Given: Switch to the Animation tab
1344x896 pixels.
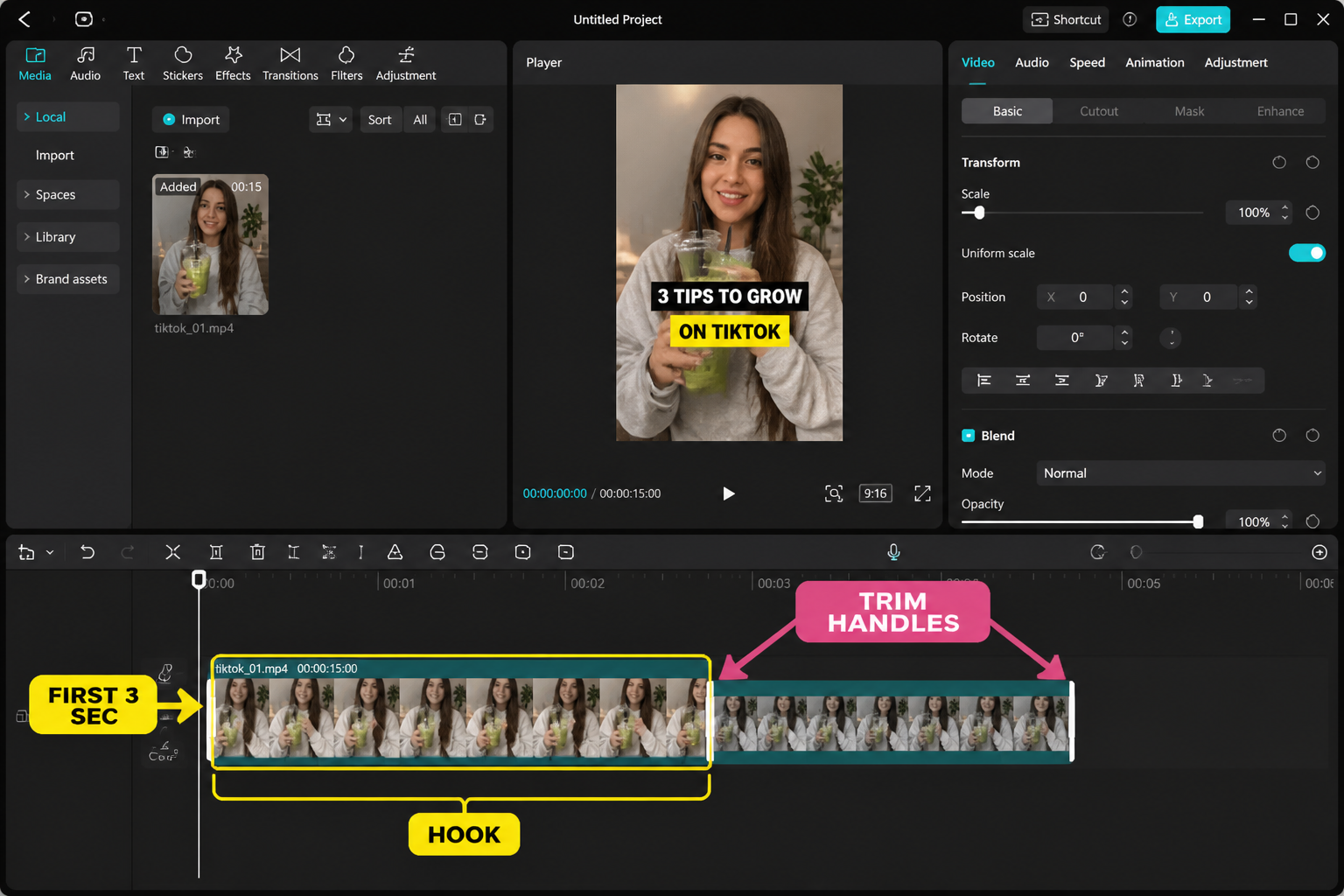Looking at the screenshot, I should click(x=1154, y=63).
